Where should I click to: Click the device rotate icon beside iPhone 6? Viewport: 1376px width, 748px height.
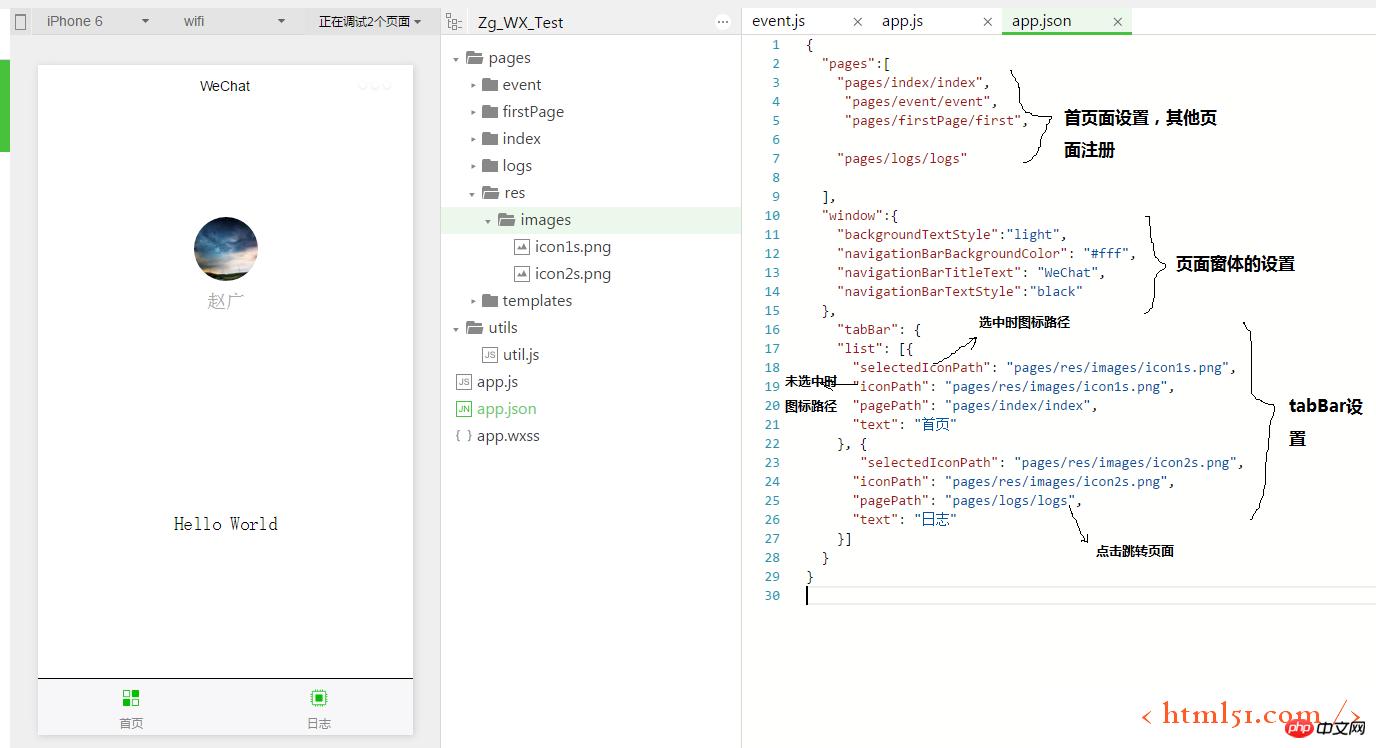pos(20,21)
